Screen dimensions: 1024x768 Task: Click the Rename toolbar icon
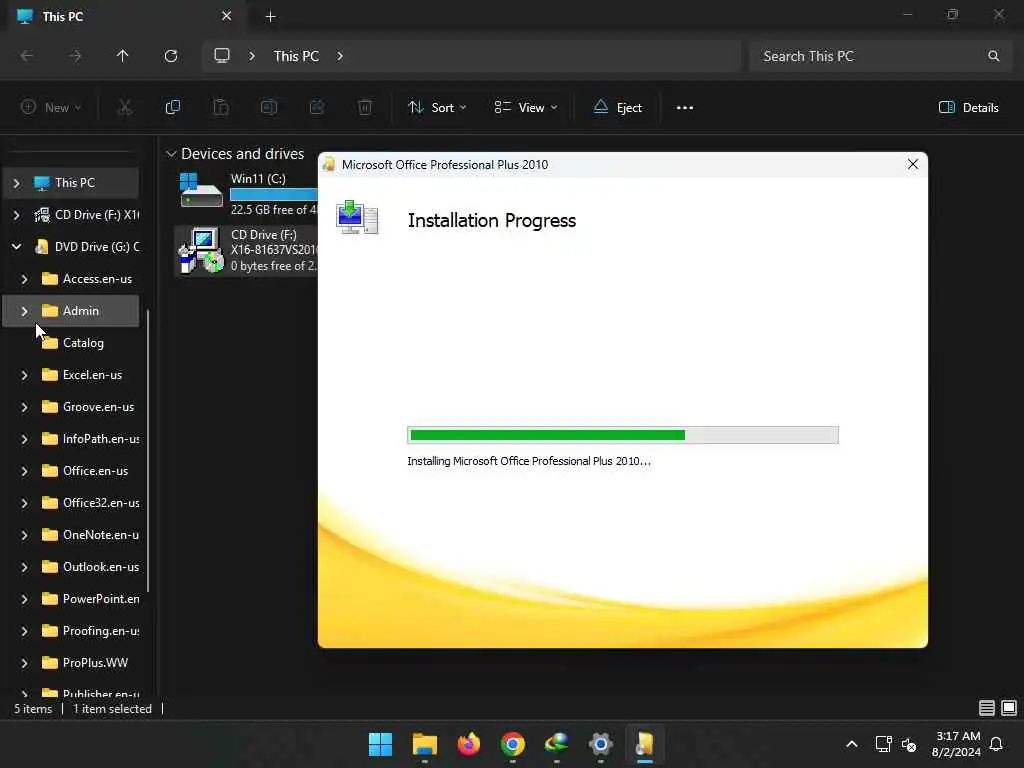268,108
